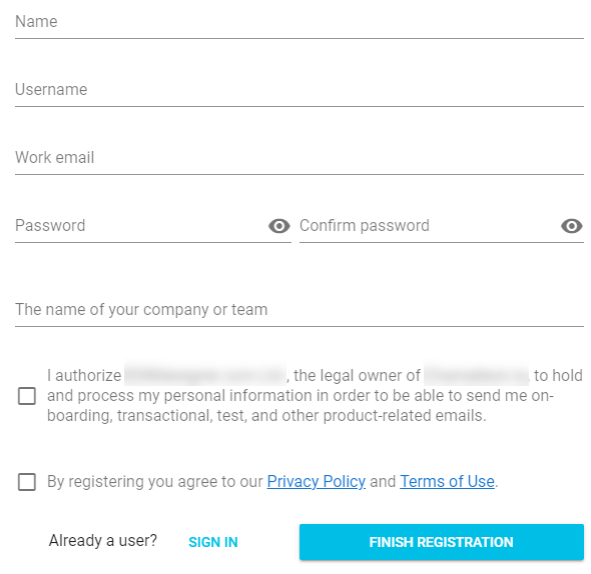This screenshot has width=591, height=574.
Task: Select the company or team name field
Action: pos(299,310)
